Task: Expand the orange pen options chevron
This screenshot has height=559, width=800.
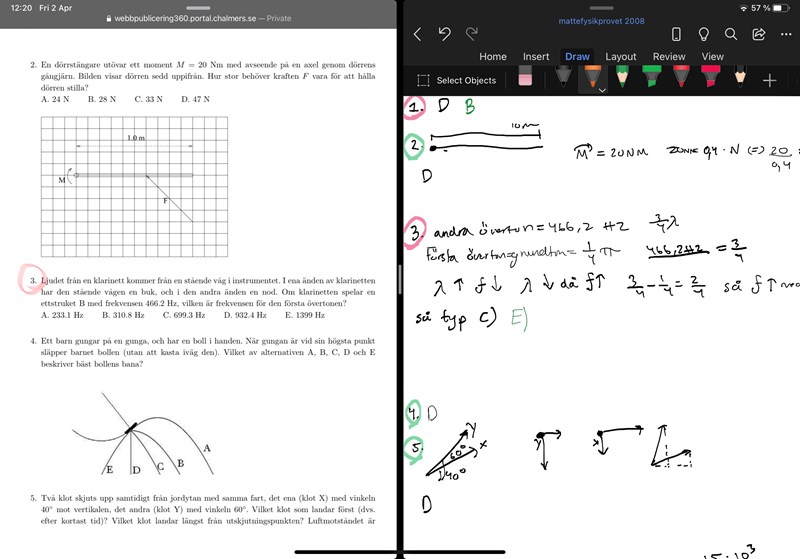Action: 602,91
